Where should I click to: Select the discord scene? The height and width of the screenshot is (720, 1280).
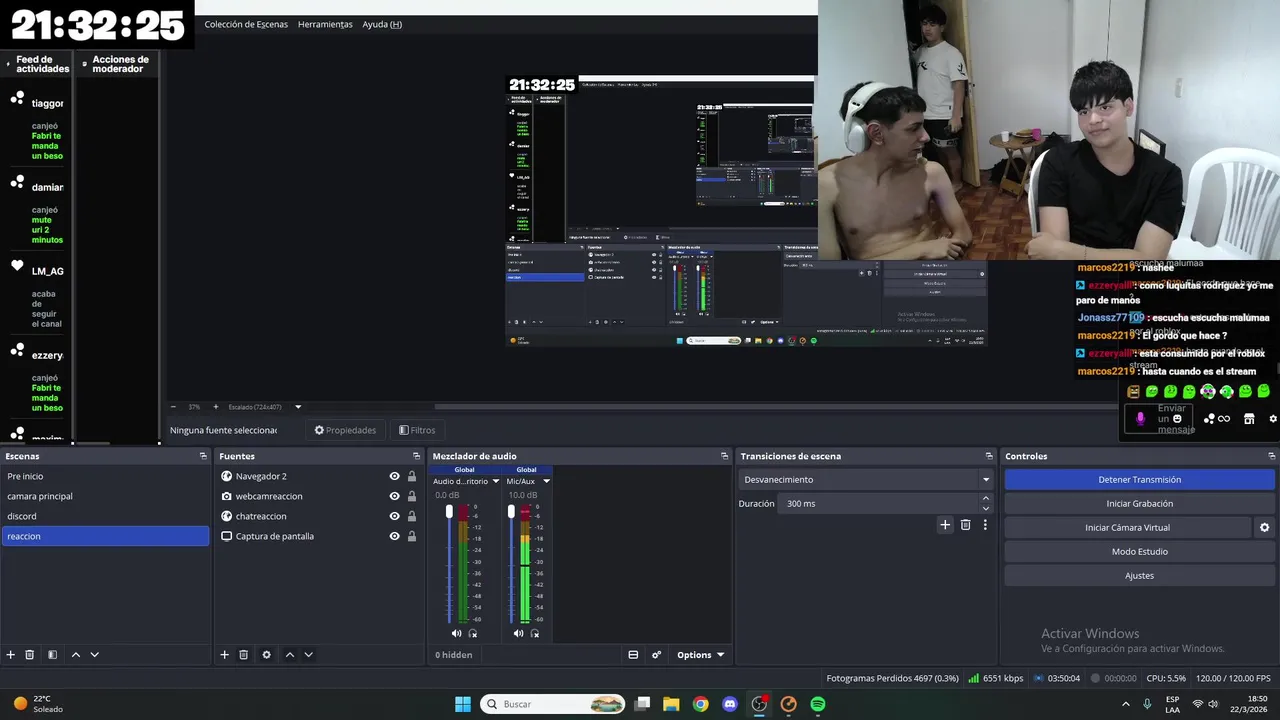coord(104,516)
